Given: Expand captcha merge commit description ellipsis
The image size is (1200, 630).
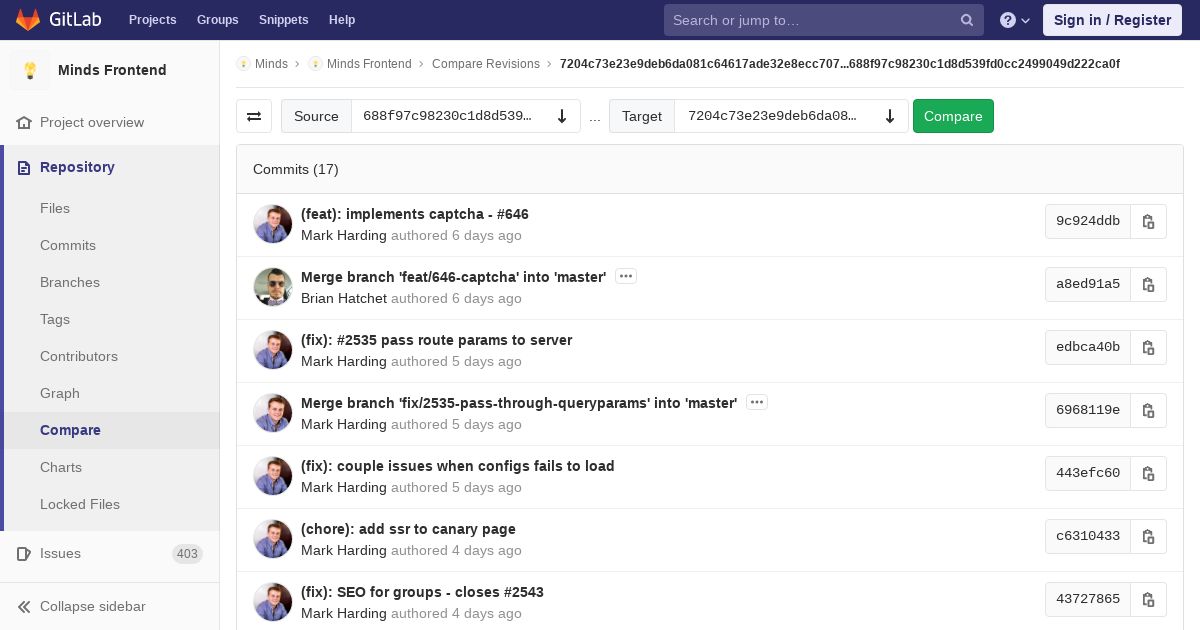Looking at the screenshot, I should [x=626, y=276].
